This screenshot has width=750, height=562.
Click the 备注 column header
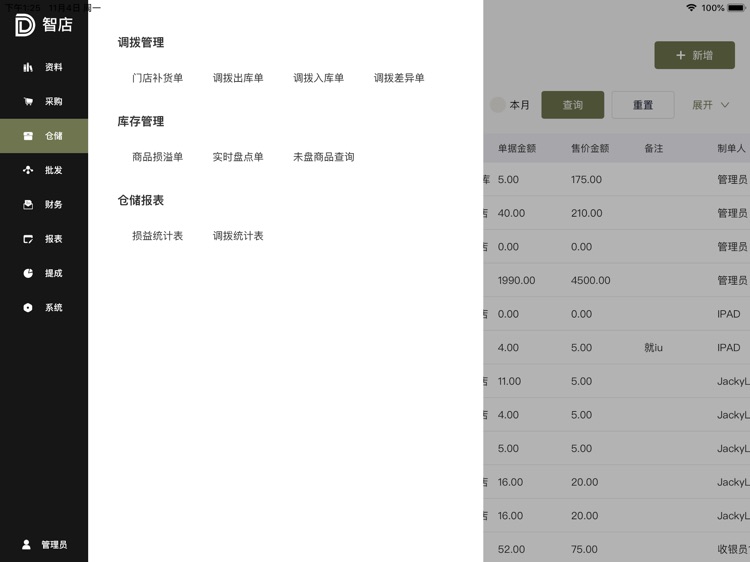click(x=653, y=148)
